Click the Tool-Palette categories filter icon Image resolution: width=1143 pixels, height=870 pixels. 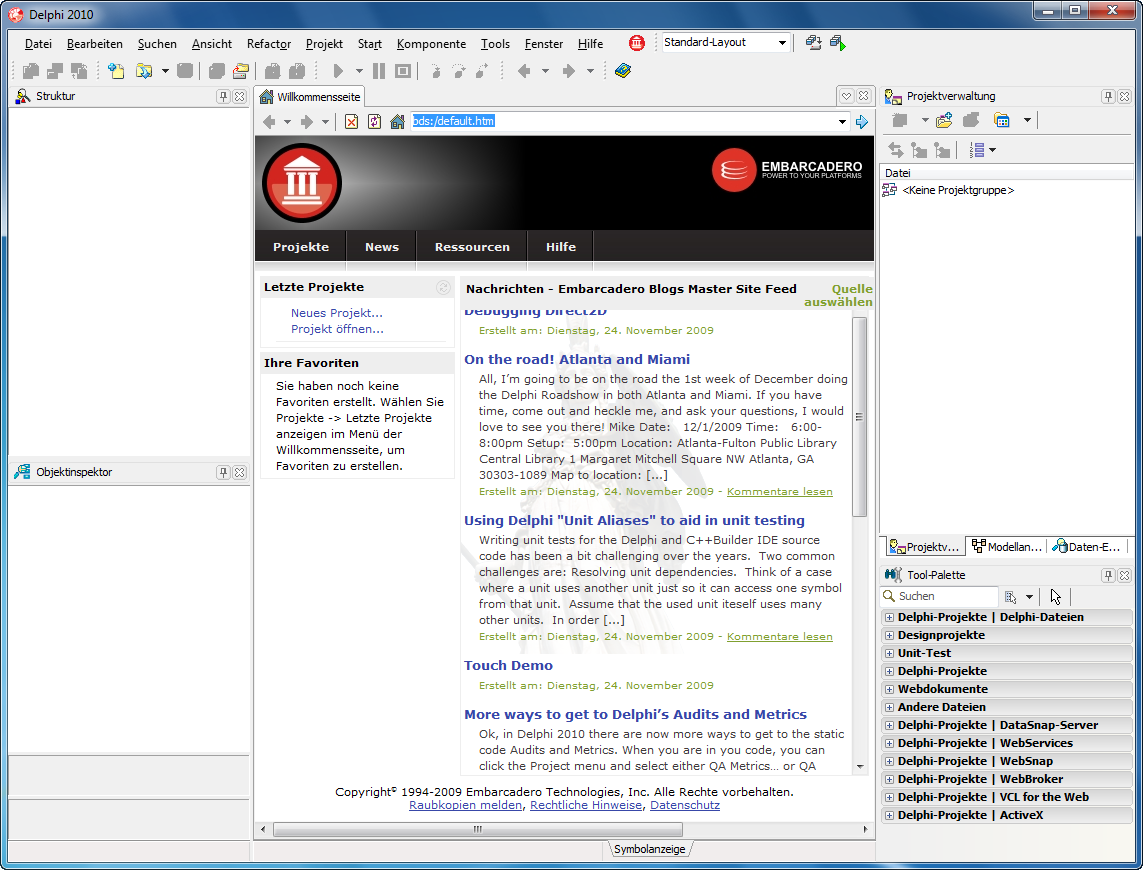pyautogui.click(x=1010, y=597)
